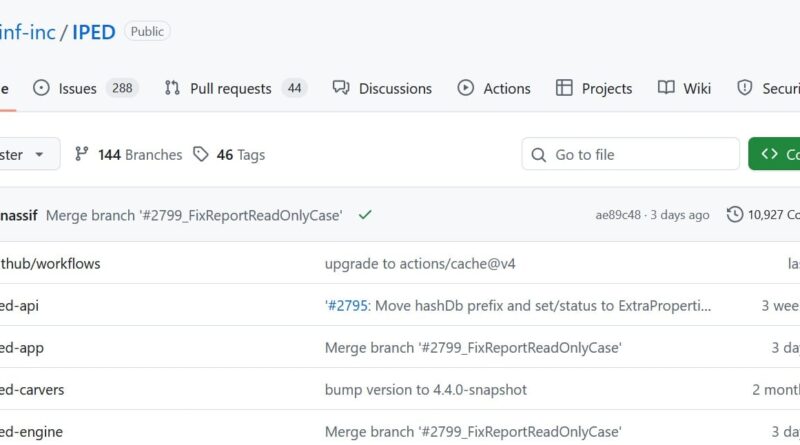Click the Wiki book icon
This screenshot has height=445, width=800.
(666, 88)
